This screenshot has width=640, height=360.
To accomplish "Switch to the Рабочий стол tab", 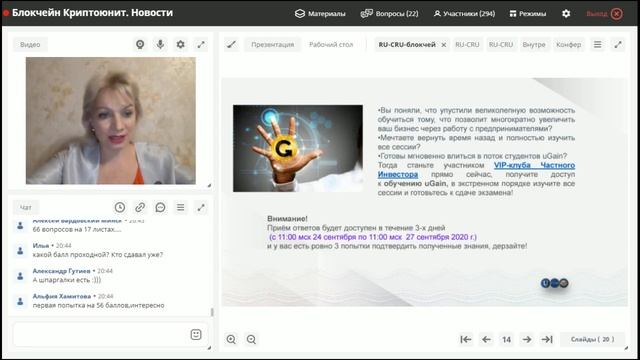I will point(331,44).
